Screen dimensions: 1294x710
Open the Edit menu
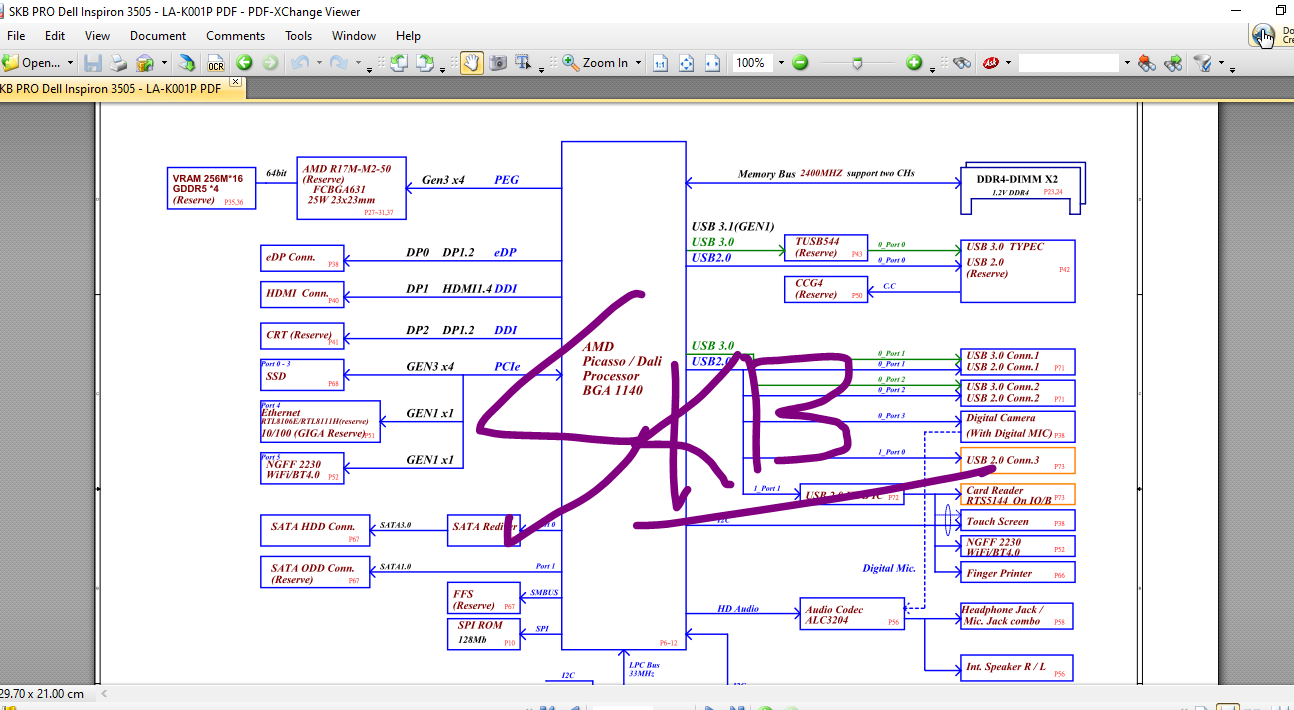tap(55, 35)
